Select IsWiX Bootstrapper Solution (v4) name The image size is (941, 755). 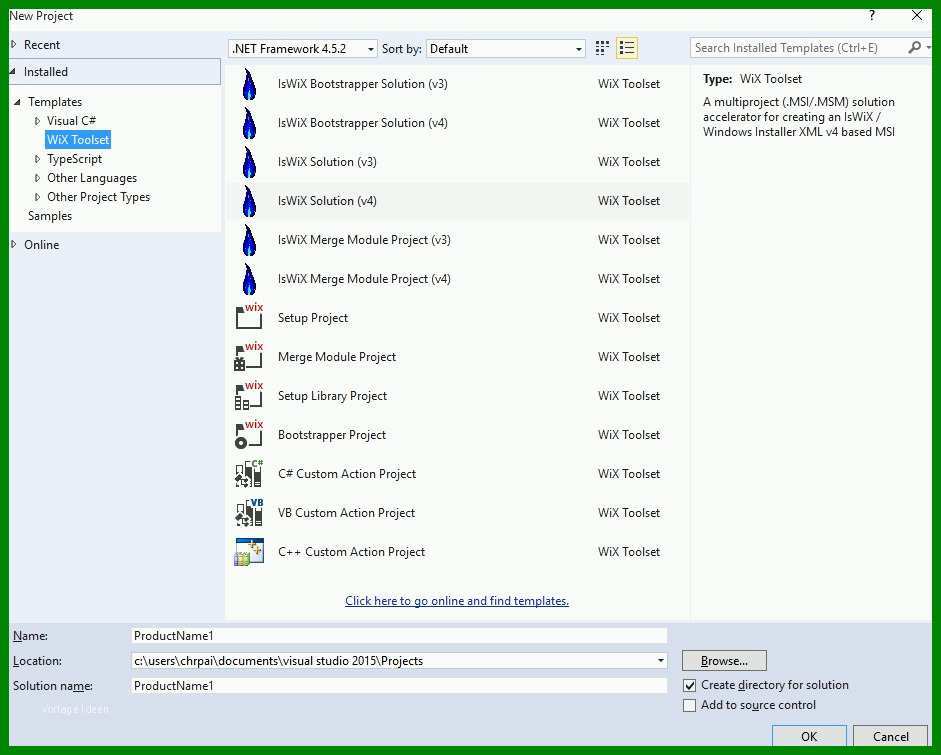coord(362,122)
